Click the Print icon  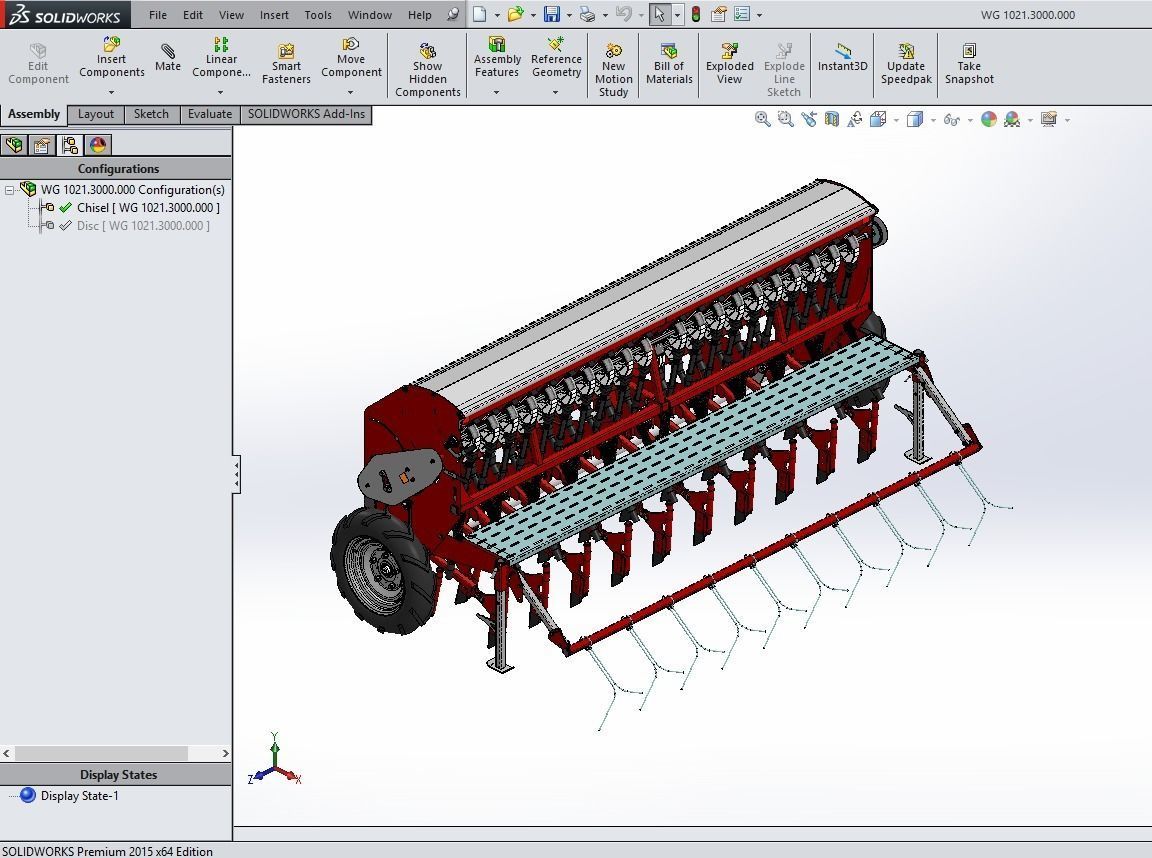[x=587, y=14]
